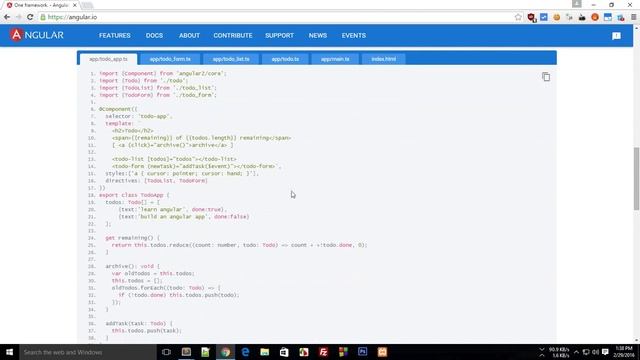Click code line 'export class TodoApp {'
Screen dimensions: 640x360
[x=134, y=195]
